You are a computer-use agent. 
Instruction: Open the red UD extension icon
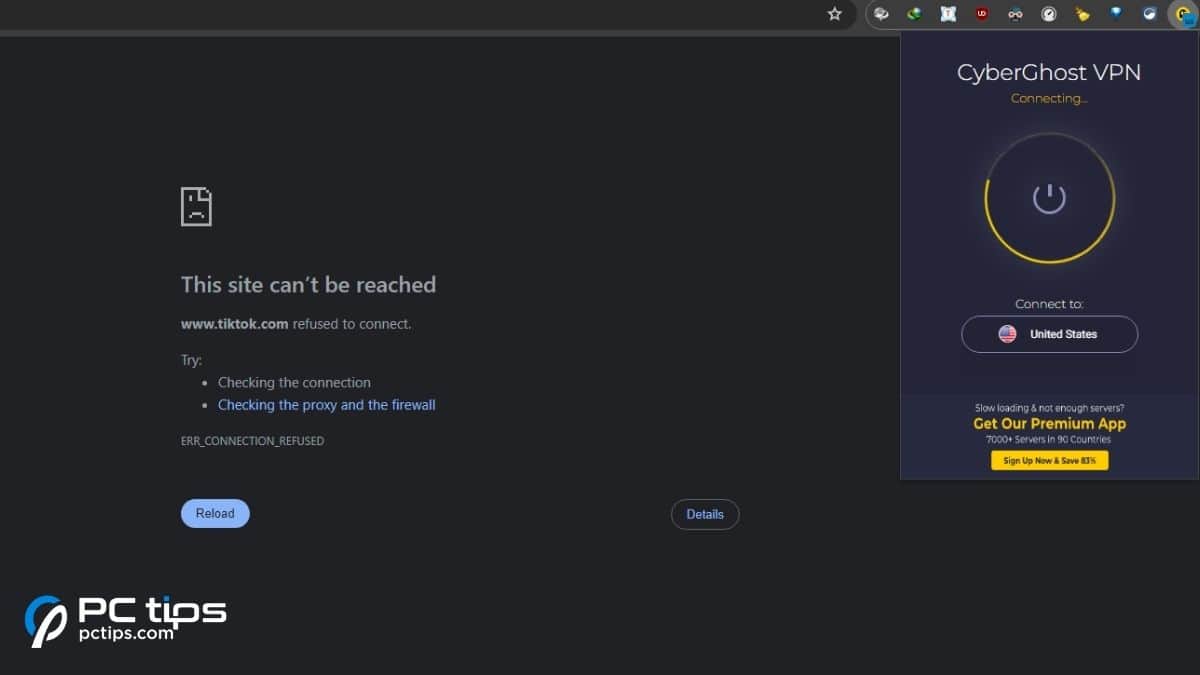[x=981, y=14]
